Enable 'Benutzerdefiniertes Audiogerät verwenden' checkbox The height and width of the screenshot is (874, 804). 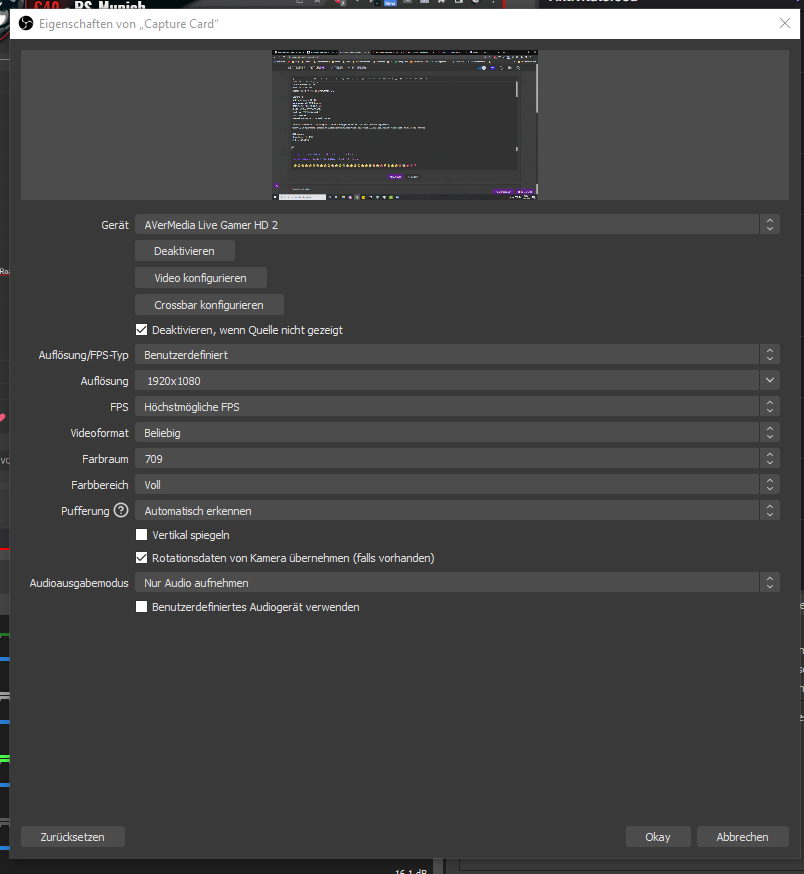click(142, 607)
